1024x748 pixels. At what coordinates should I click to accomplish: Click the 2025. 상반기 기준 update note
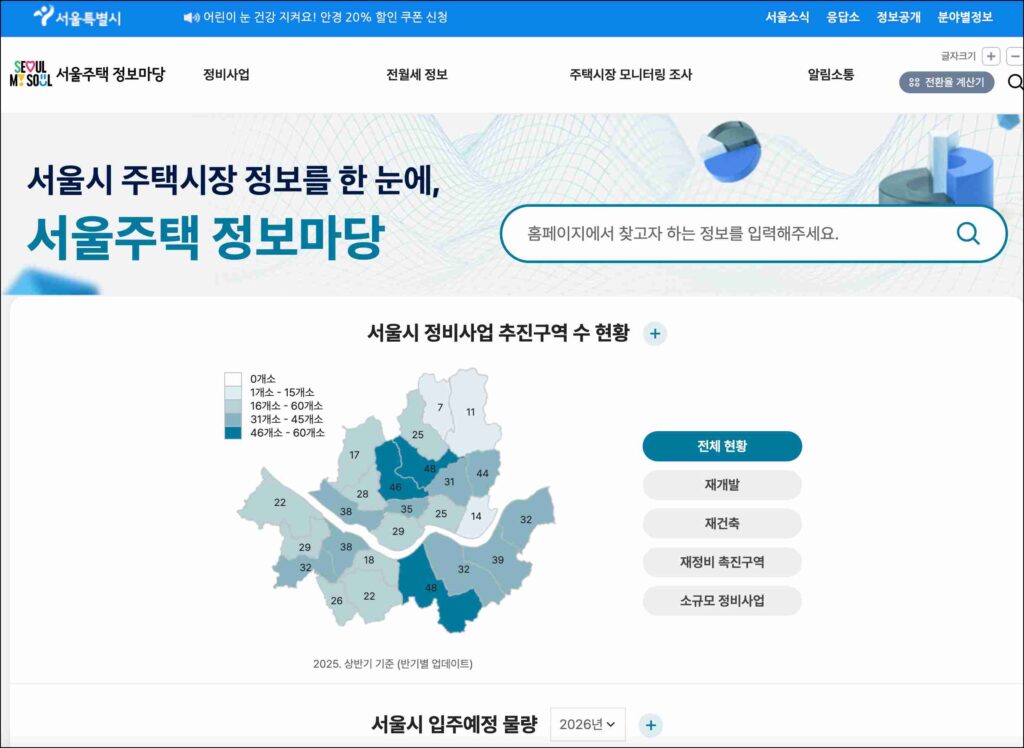(x=392, y=664)
